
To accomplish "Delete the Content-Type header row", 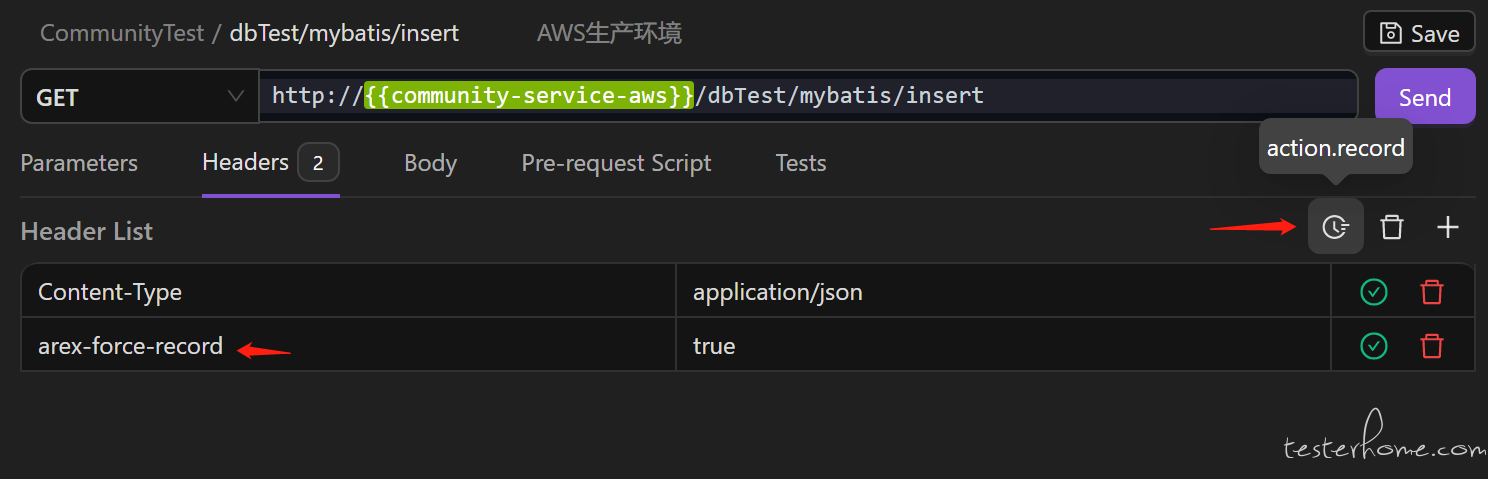I will pyautogui.click(x=1432, y=292).
